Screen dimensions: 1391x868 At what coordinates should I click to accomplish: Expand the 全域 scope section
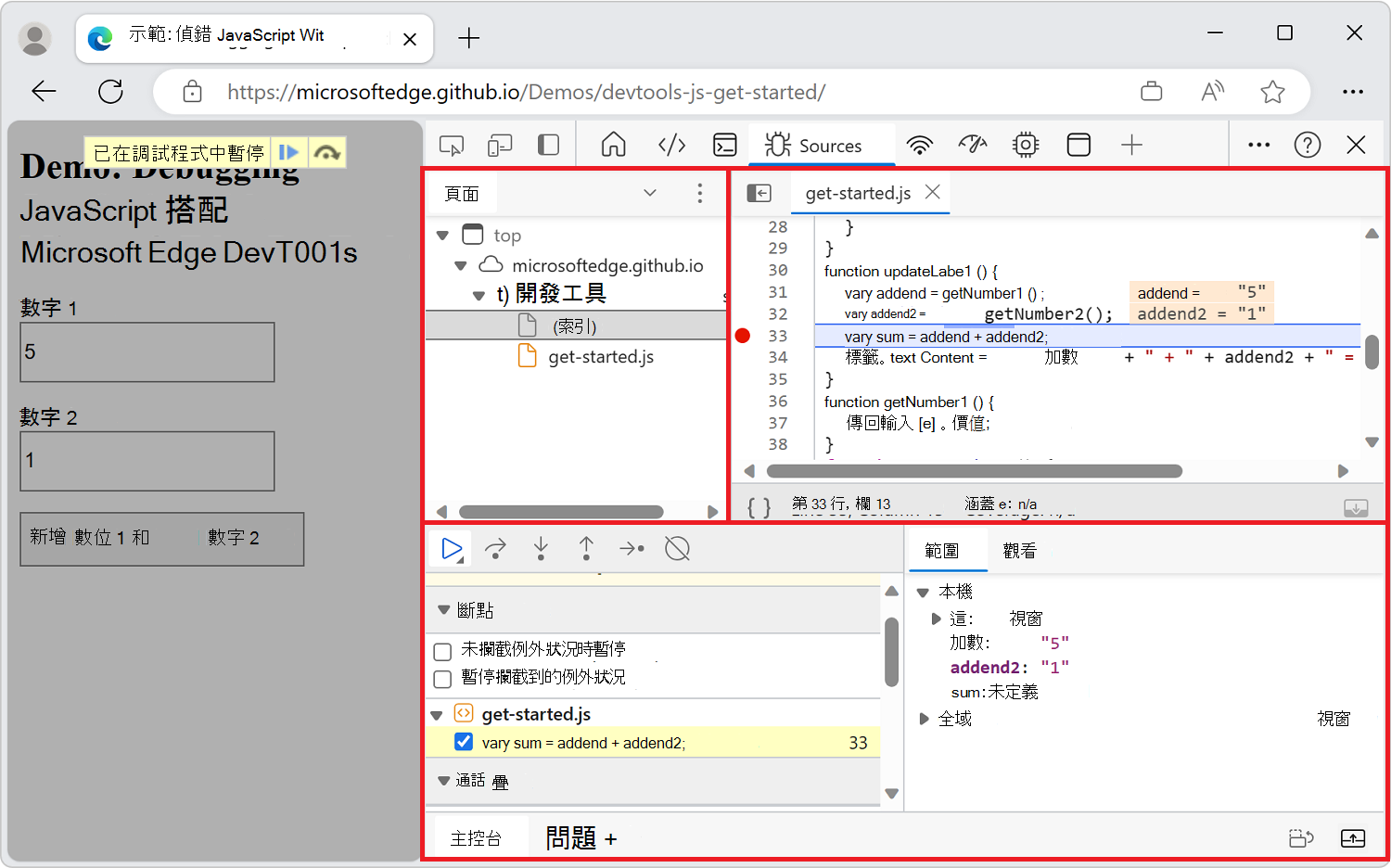click(923, 717)
